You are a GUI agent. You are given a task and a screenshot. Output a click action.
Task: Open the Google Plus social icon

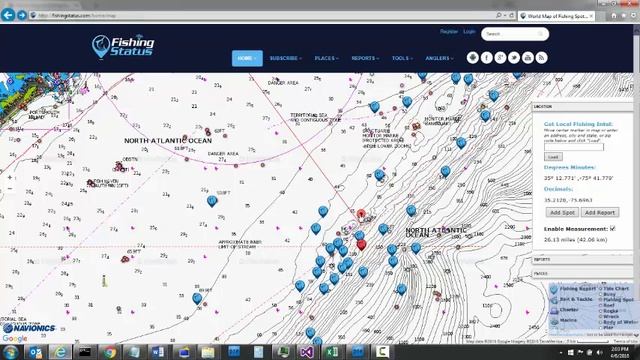coord(500,58)
